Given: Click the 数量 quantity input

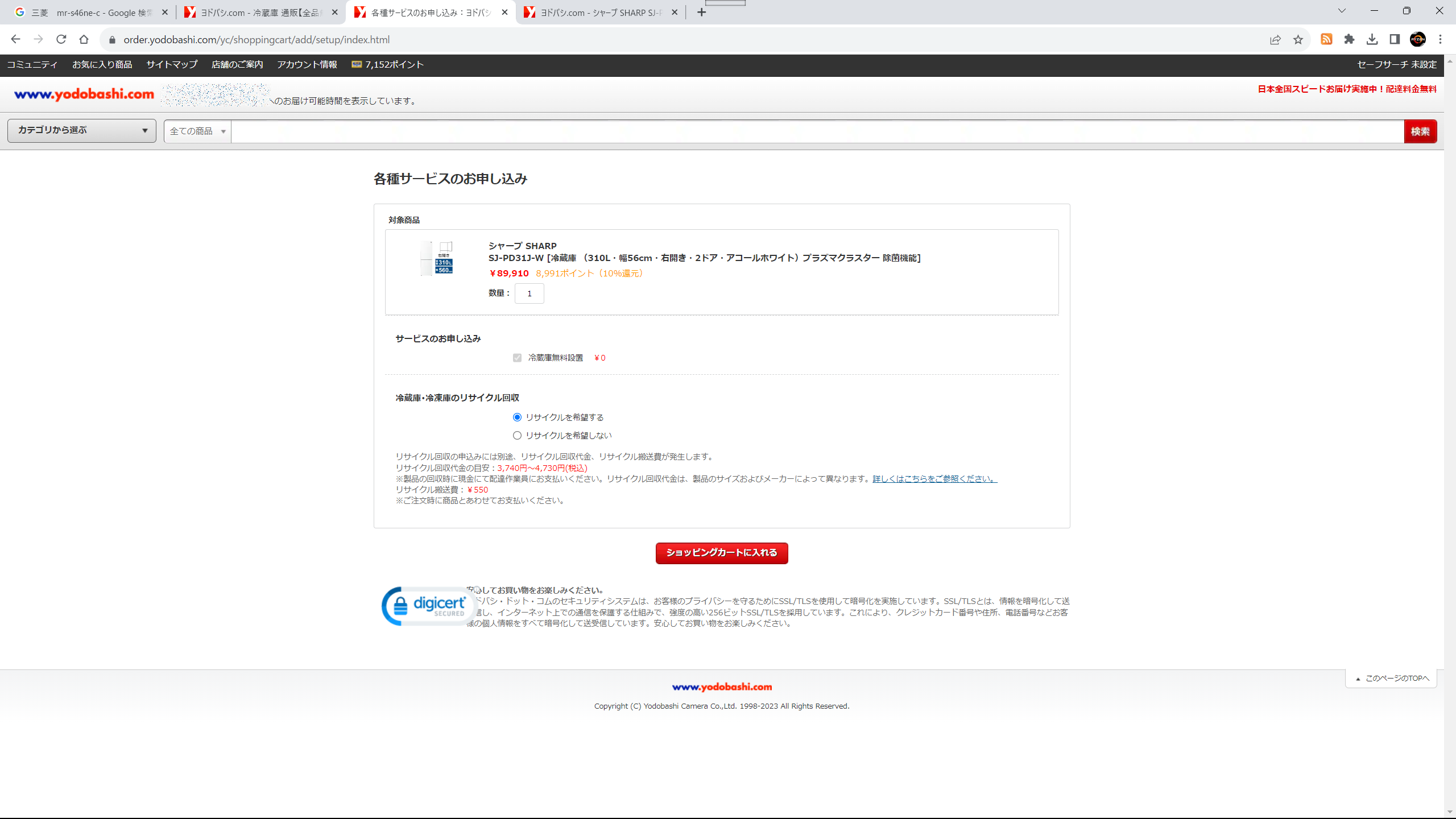Looking at the screenshot, I should coord(529,293).
